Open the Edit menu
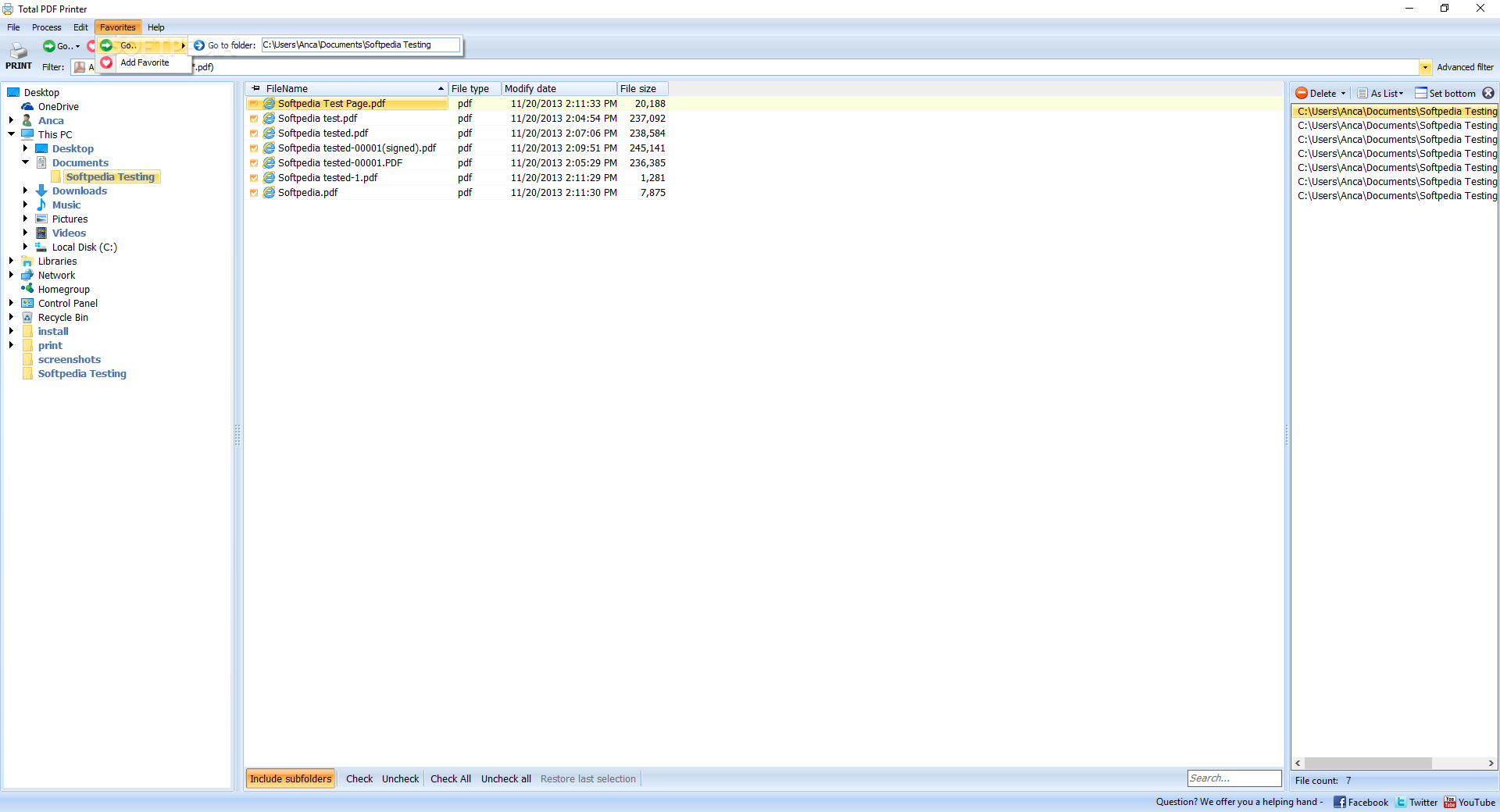 [80, 27]
